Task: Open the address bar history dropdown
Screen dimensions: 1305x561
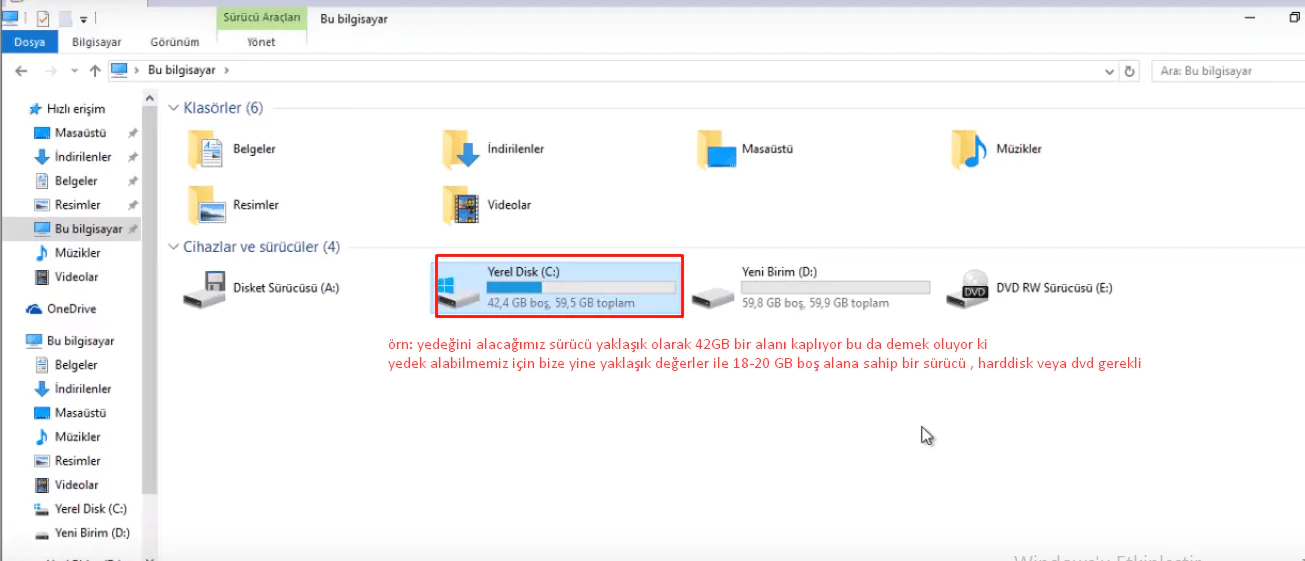Action: click(x=1109, y=72)
